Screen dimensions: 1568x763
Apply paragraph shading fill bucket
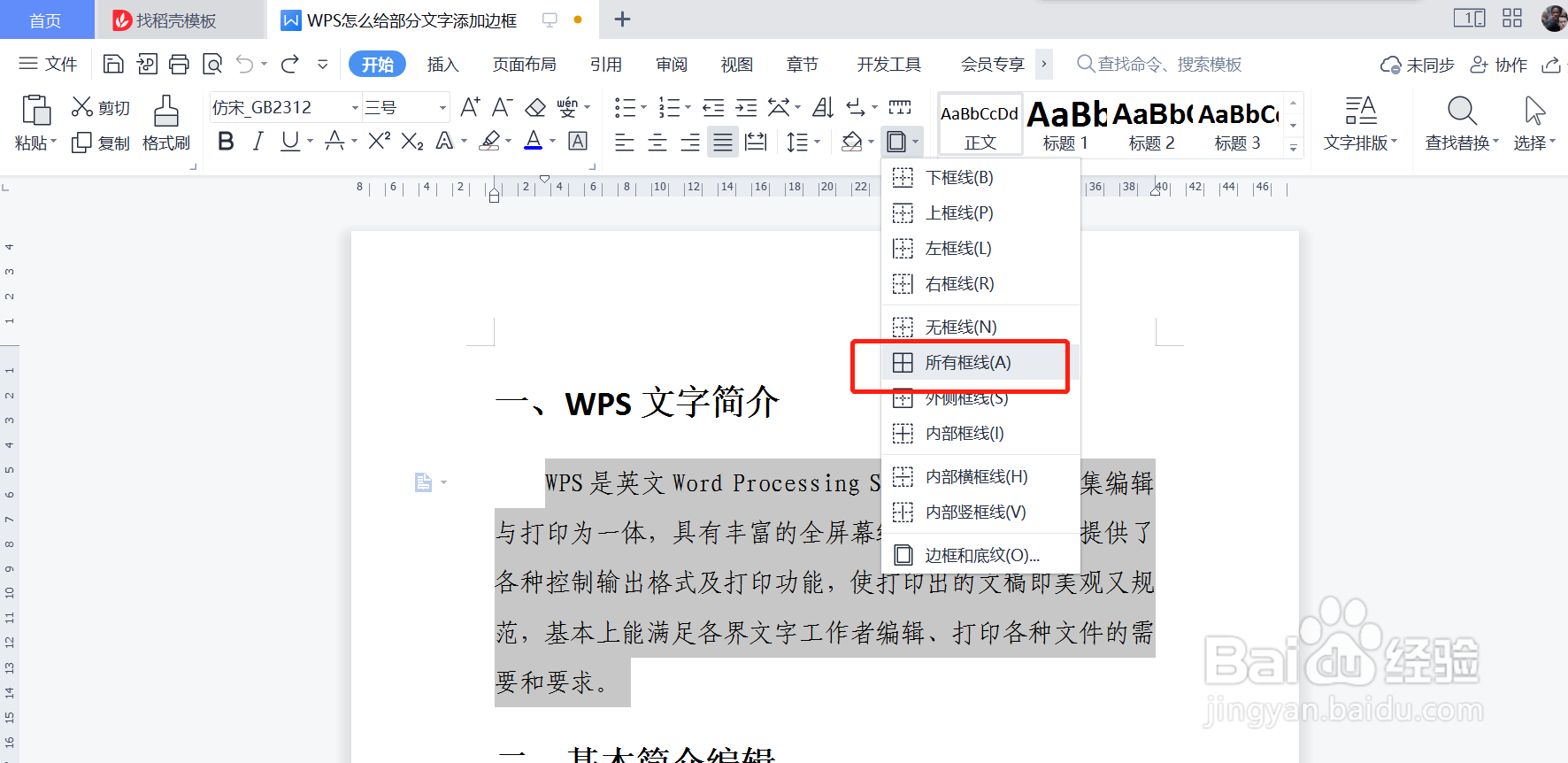851,142
